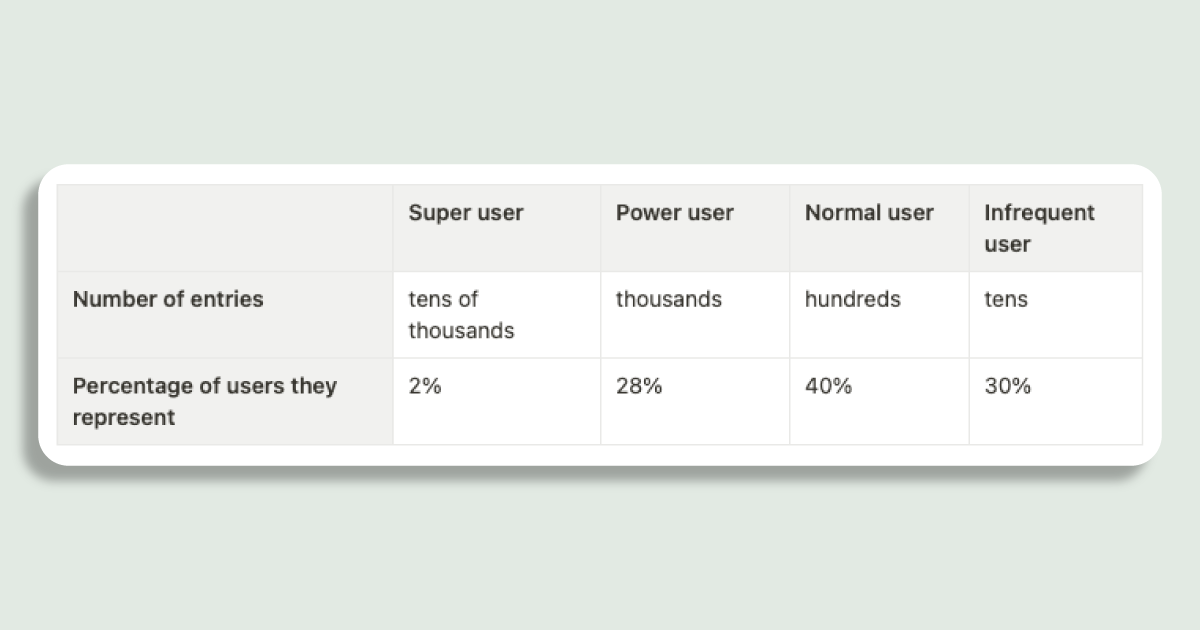The height and width of the screenshot is (630, 1200).
Task: Click the word represent in the row header
Action: point(124,418)
